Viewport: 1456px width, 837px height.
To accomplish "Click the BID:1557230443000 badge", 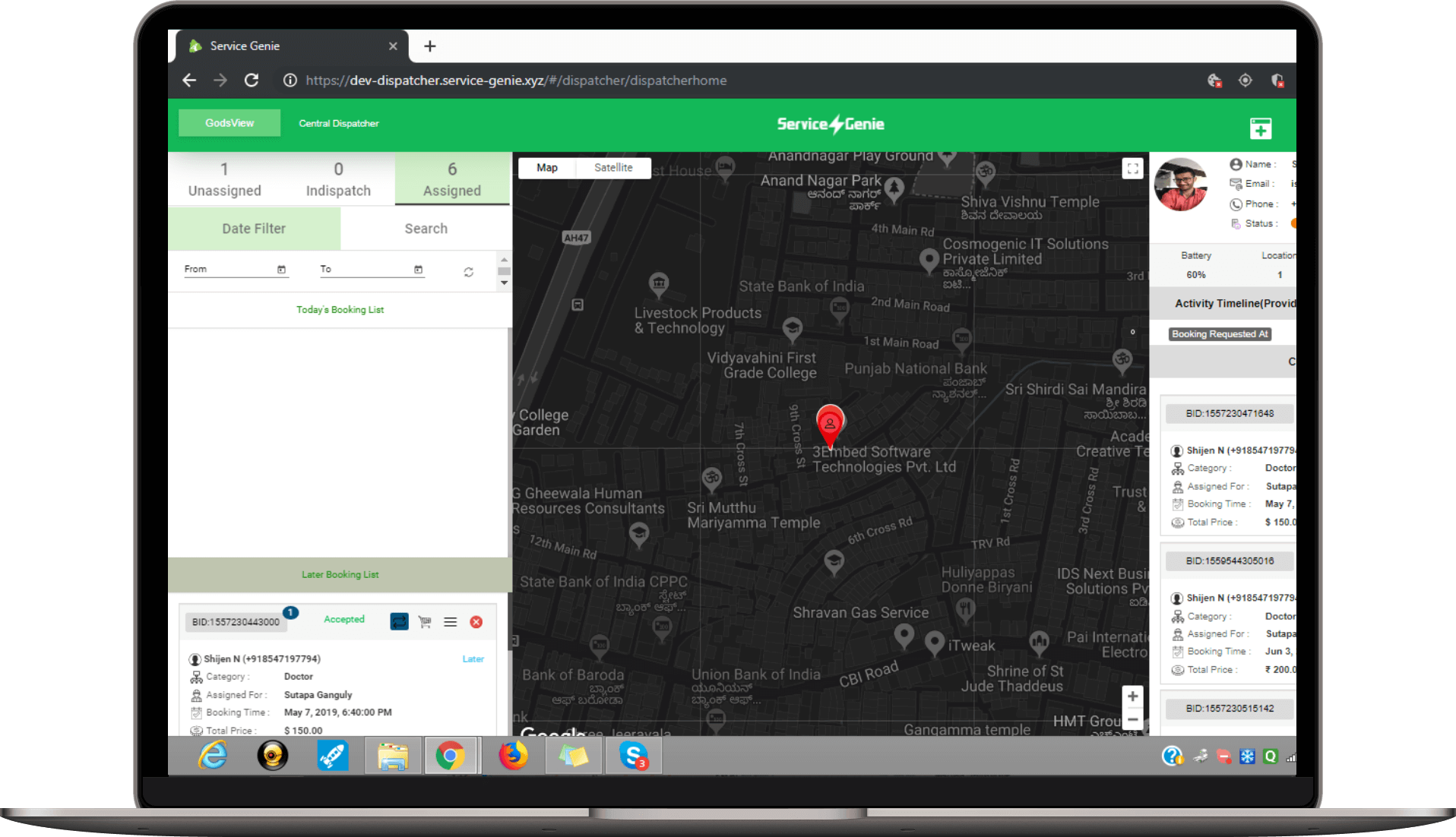I will pos(236,622).
